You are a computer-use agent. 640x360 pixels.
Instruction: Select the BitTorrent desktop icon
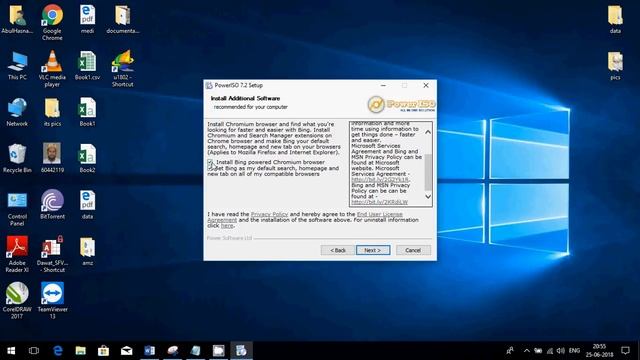pyautogui.click(x=52, y=204)
